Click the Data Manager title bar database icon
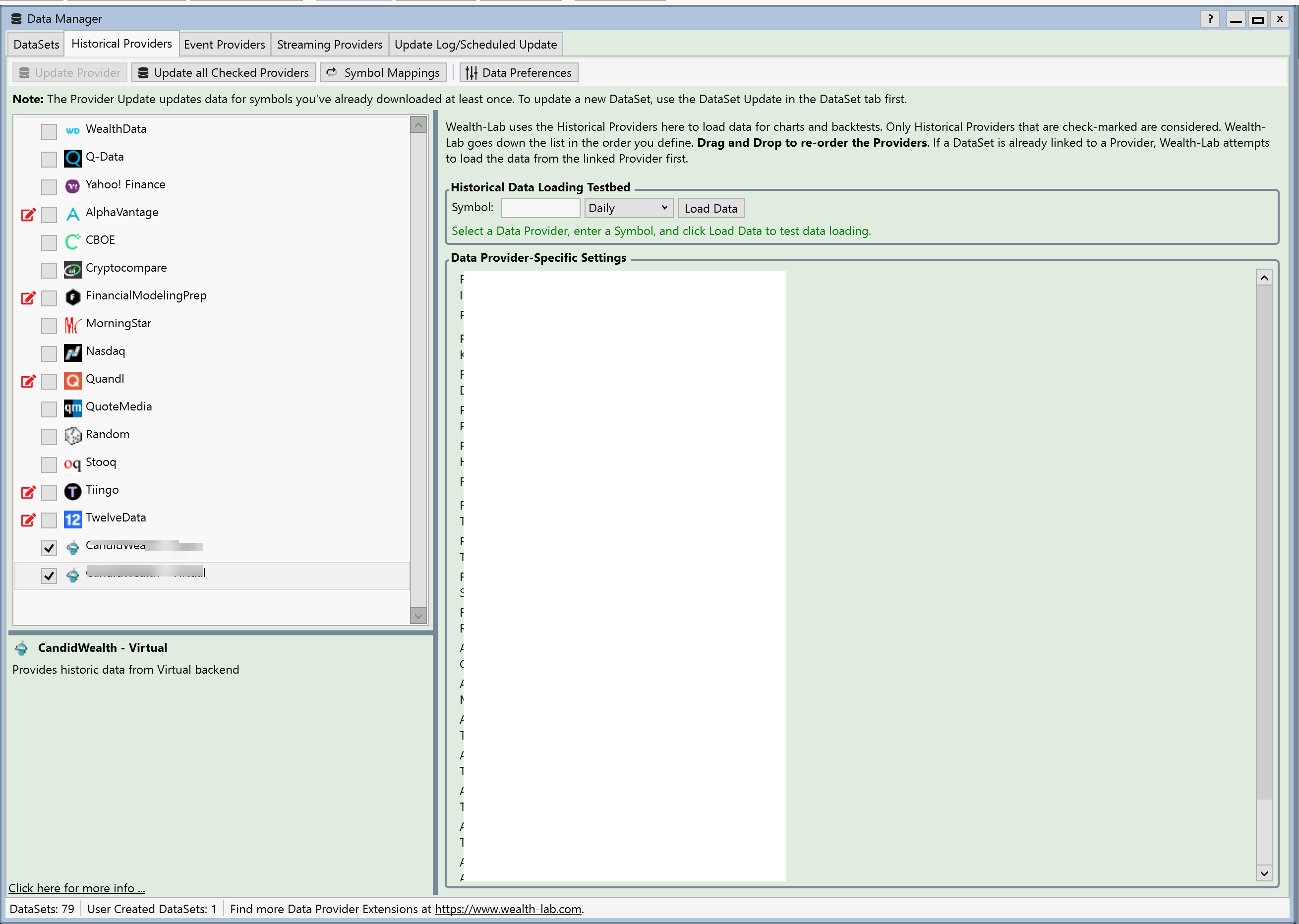 (x=16, y=19)
